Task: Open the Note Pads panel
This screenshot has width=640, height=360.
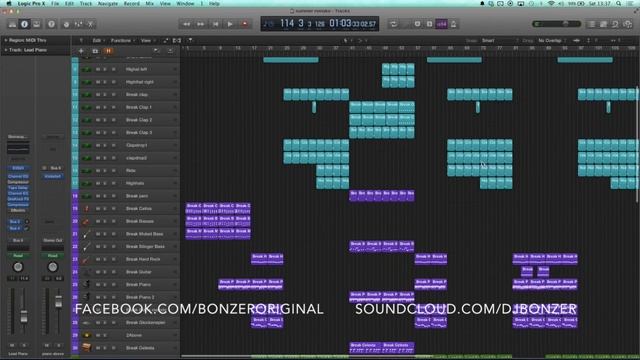Action: [603, 24]
